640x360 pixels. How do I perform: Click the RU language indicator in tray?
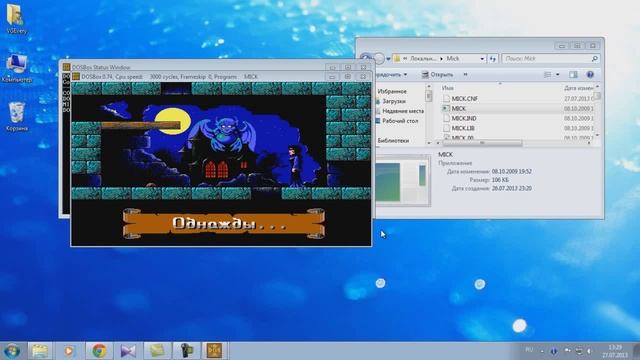[x=529, y=350]
